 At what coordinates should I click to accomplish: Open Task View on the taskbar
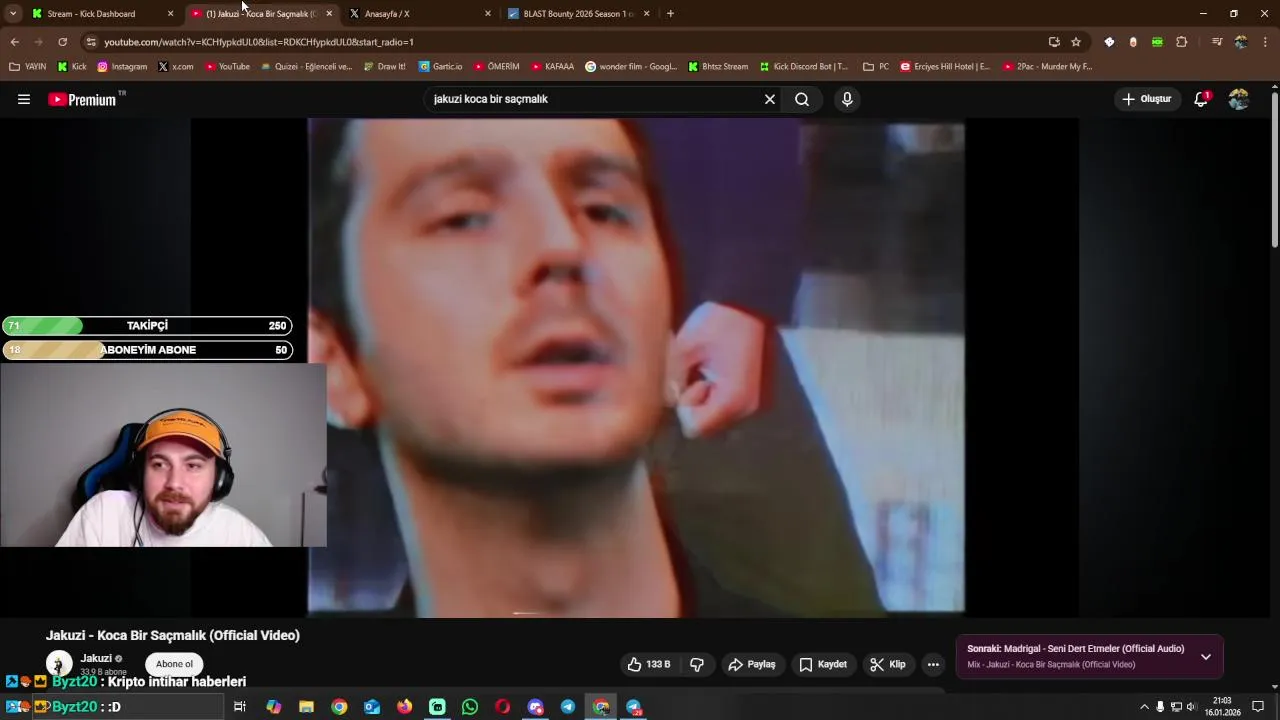(x=240, y=707)
